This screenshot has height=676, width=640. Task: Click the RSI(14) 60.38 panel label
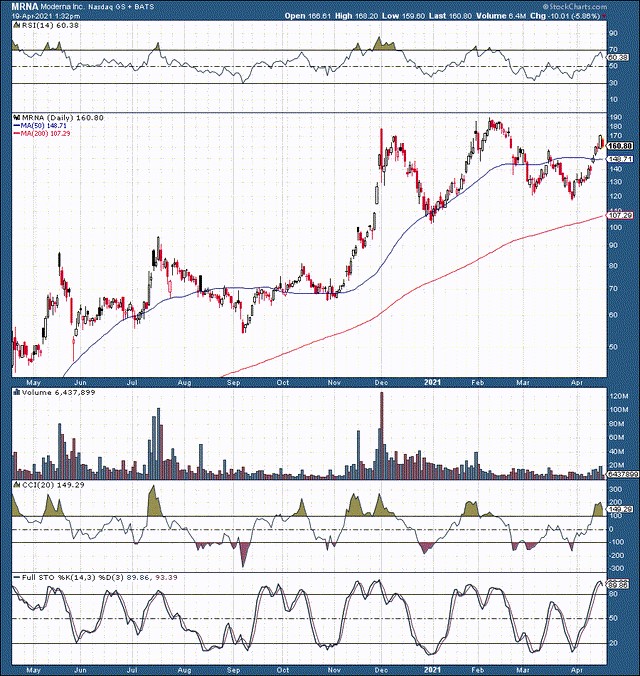tap(50, 26)
